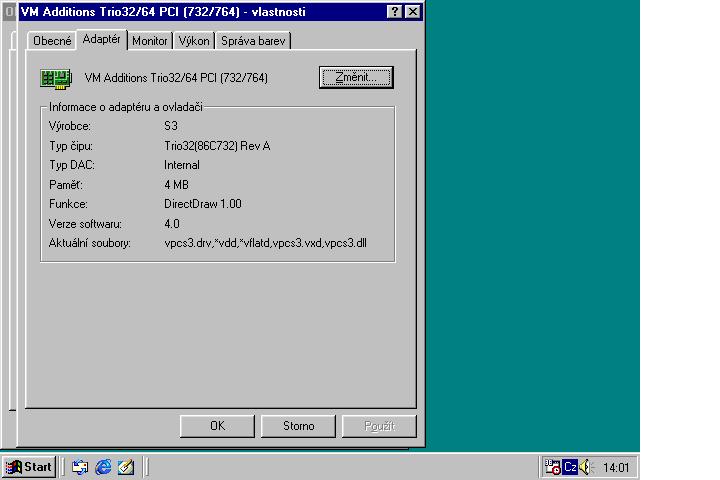Open the Správa barev tab
This screenshot has height=480, width=720.
point(253,41)
